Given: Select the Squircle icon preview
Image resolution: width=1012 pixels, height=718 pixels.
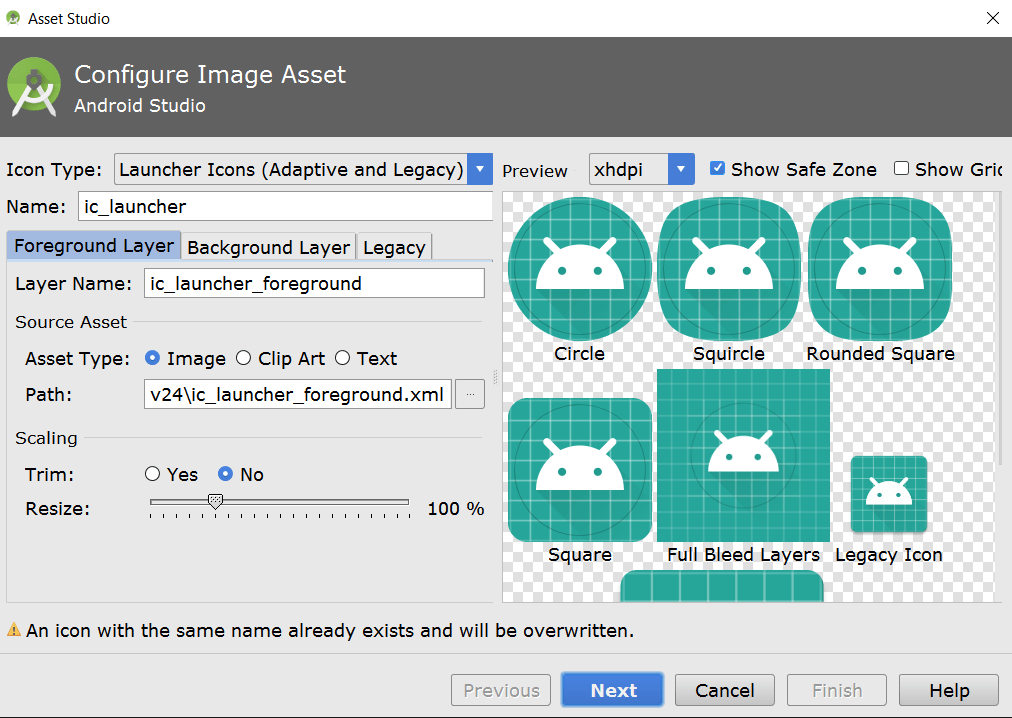Looking at the screenshot, I should 729,267.
